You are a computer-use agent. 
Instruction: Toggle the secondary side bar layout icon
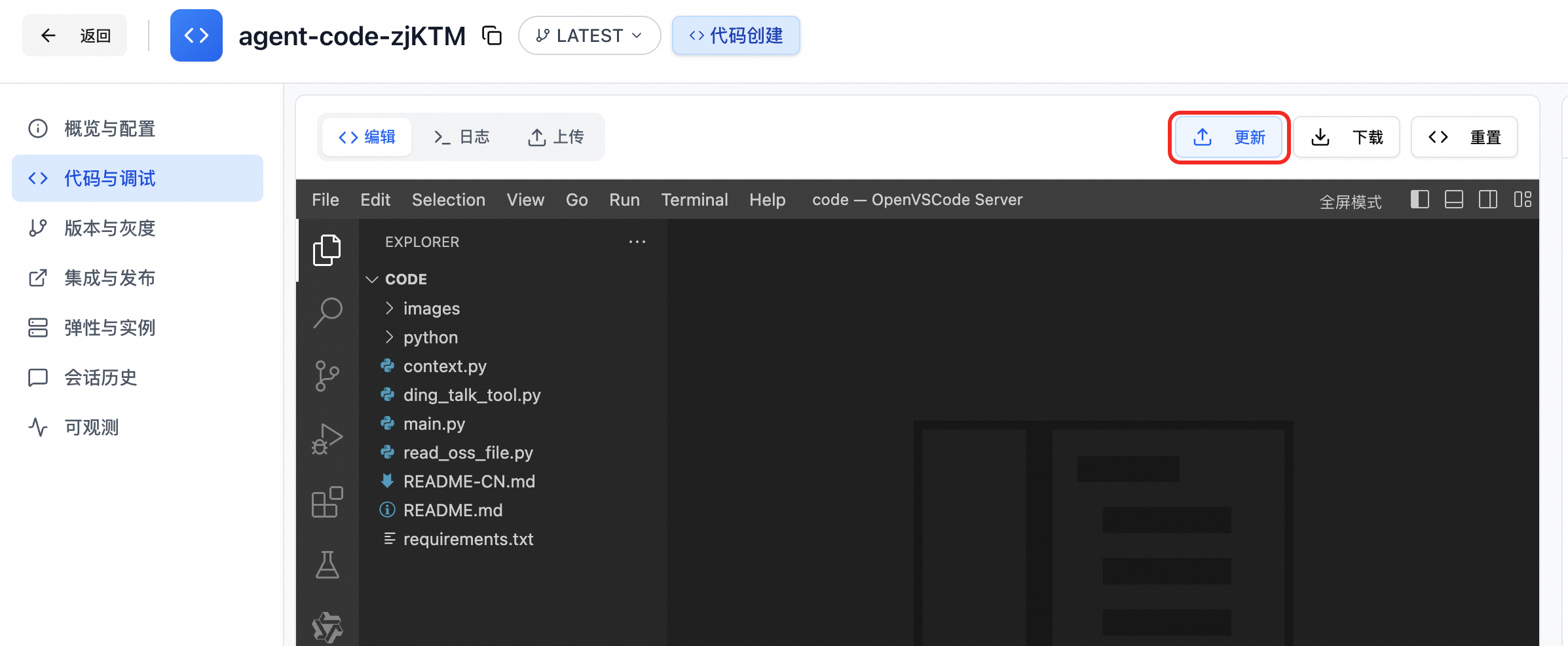1488,199
